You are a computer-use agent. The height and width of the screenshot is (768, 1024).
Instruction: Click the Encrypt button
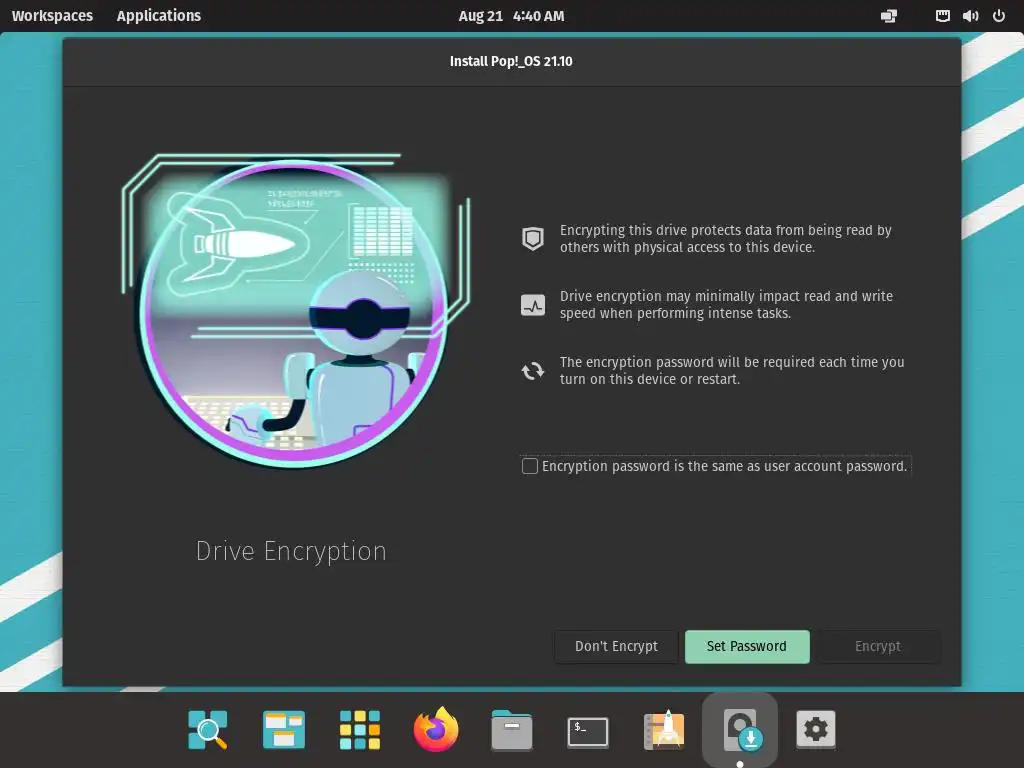point(878,647)
